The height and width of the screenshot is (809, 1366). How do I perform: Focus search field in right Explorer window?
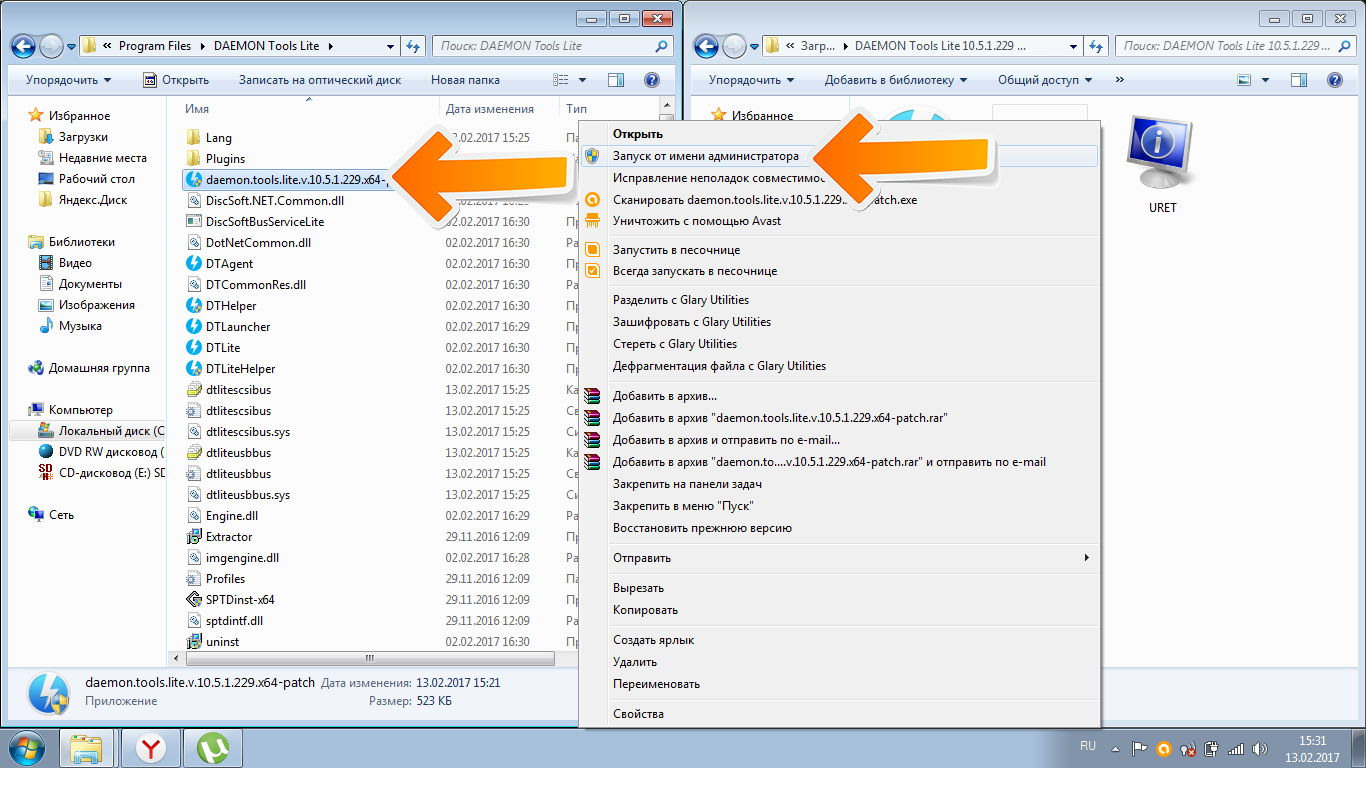[1236, 46]
